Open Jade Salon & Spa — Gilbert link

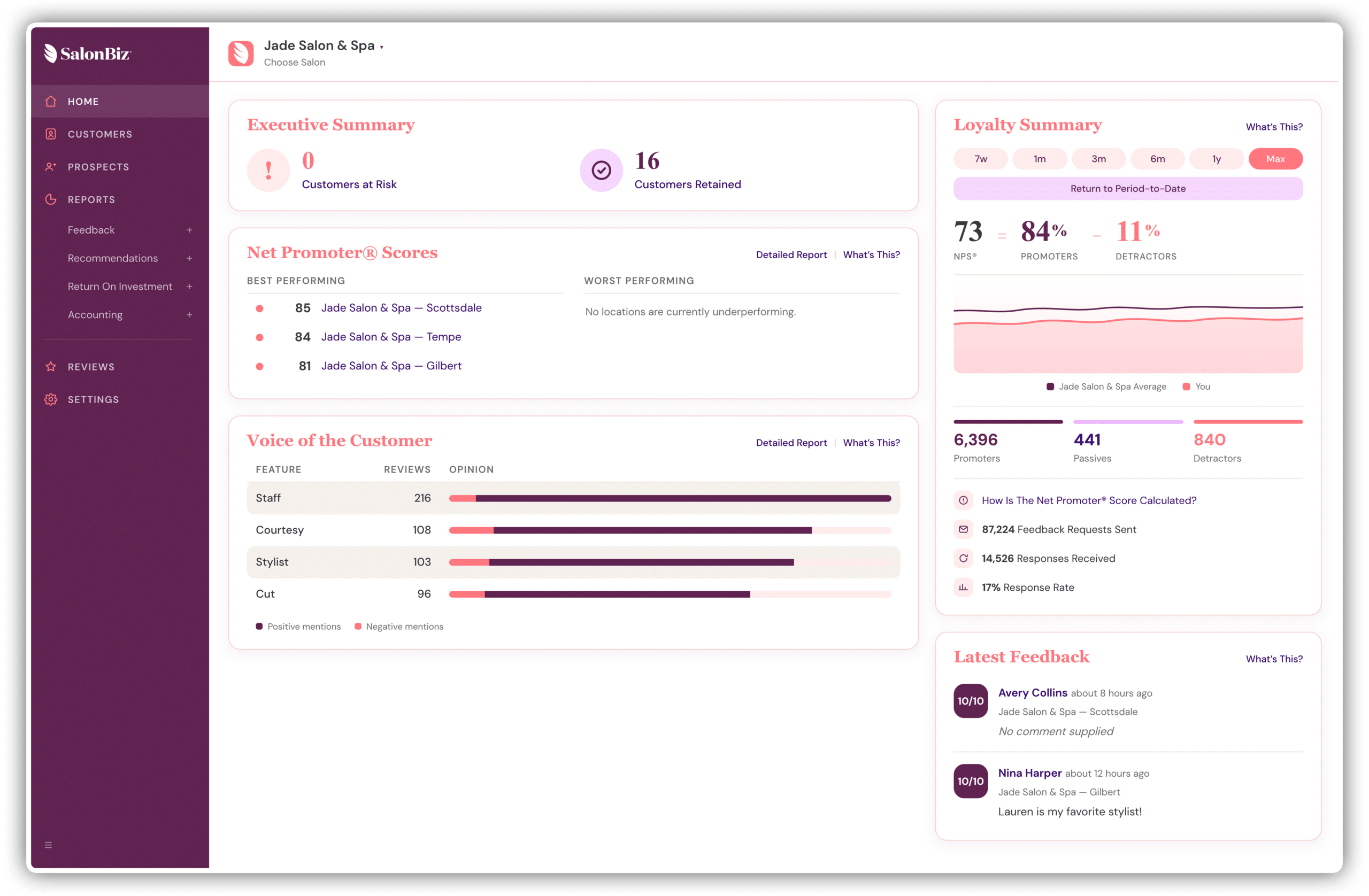pos(391,366)
